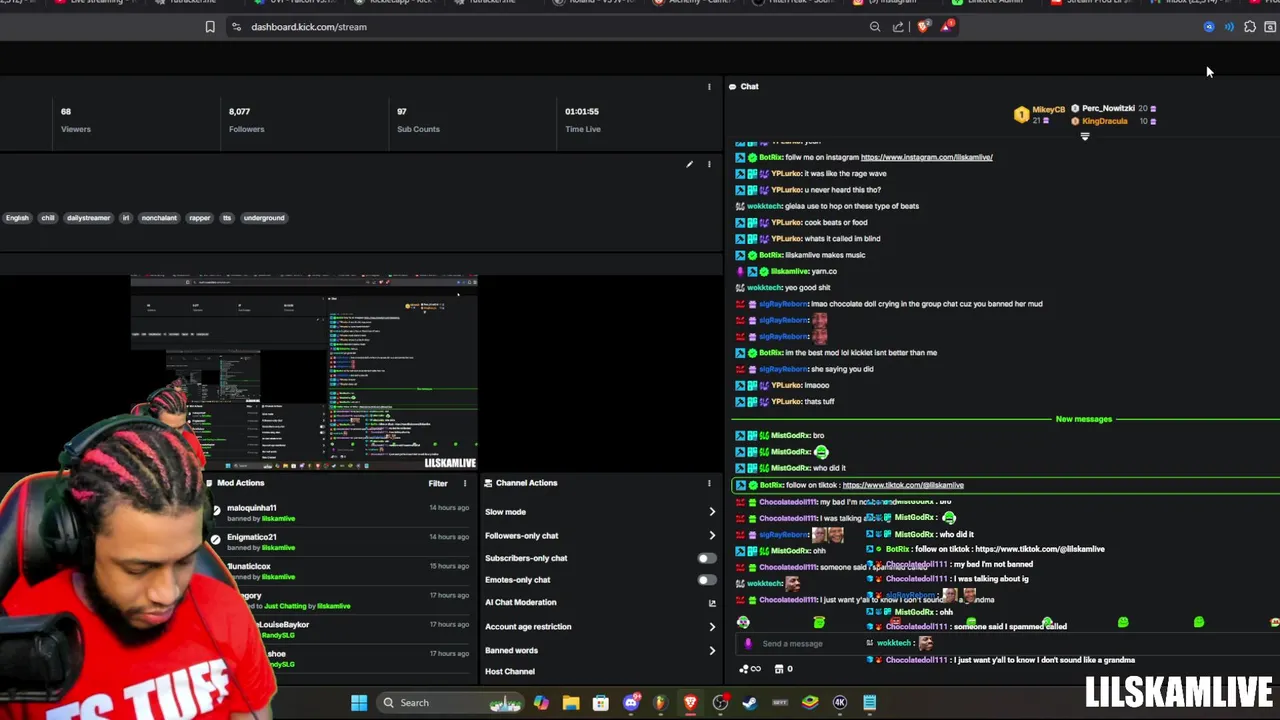Expand Banned words settings
Image resolution: width=1280 pixels, height=720 pixels.
(712, 651)
